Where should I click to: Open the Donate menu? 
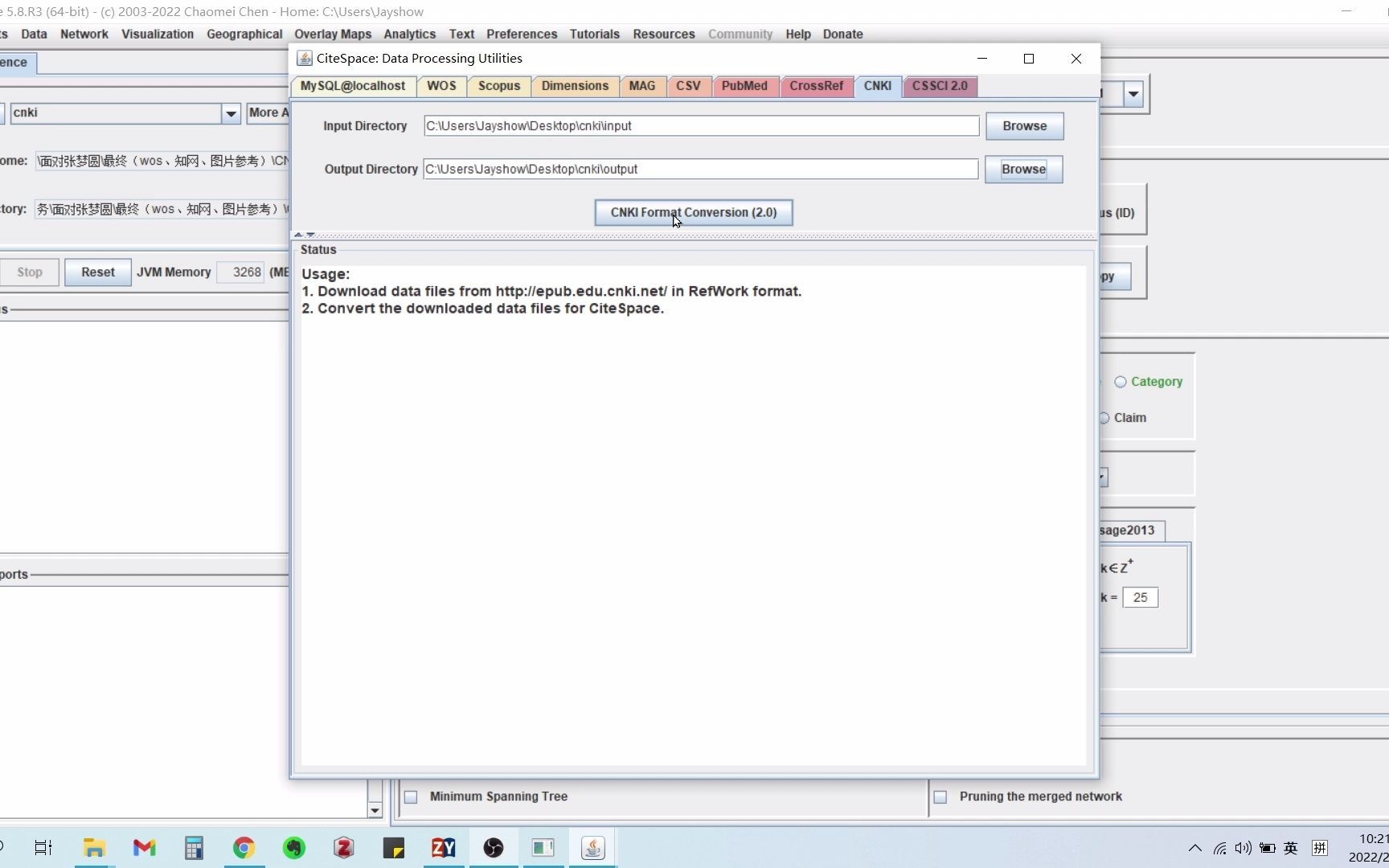tap(843, 34)
